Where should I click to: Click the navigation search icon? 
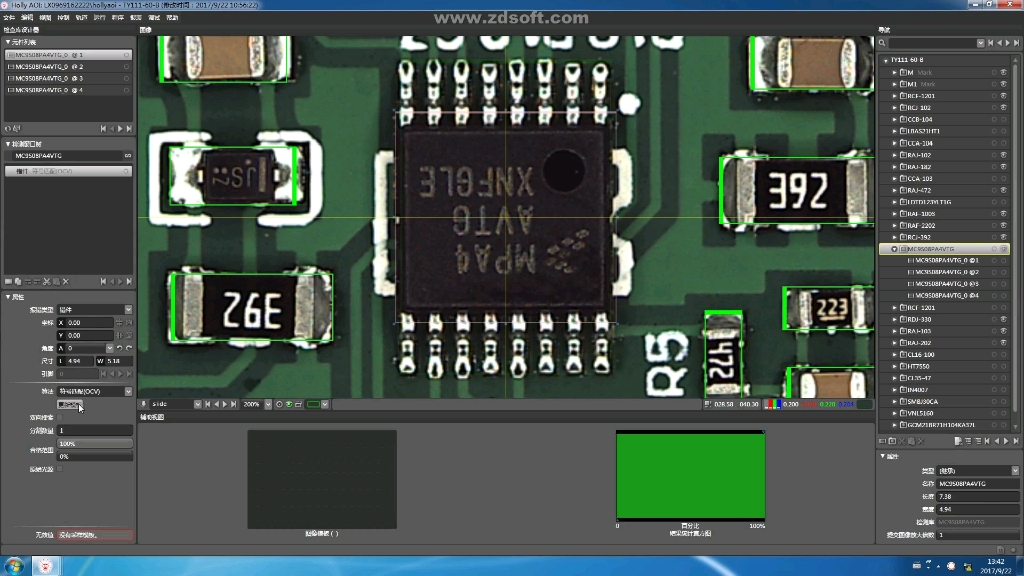[882, 43]
